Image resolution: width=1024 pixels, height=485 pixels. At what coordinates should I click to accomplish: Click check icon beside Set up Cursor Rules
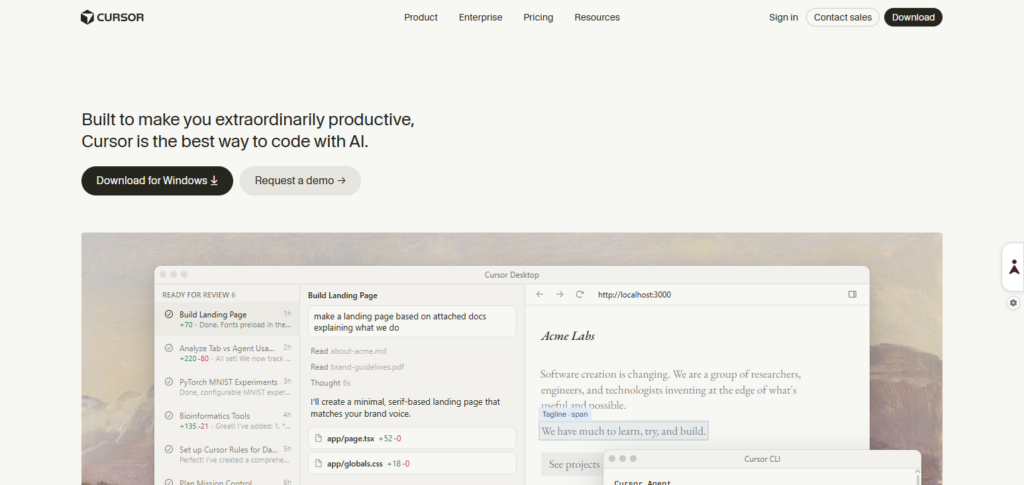pos(168,450)
